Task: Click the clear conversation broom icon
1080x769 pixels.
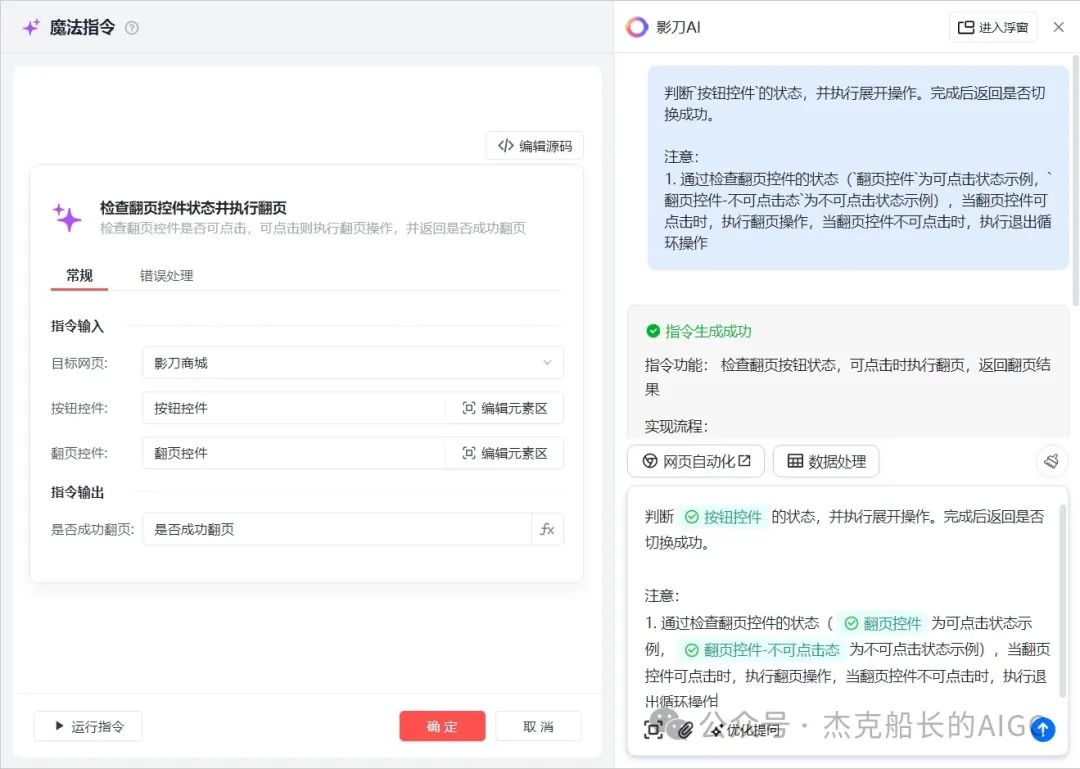Action: click(x=1052, y=461)
